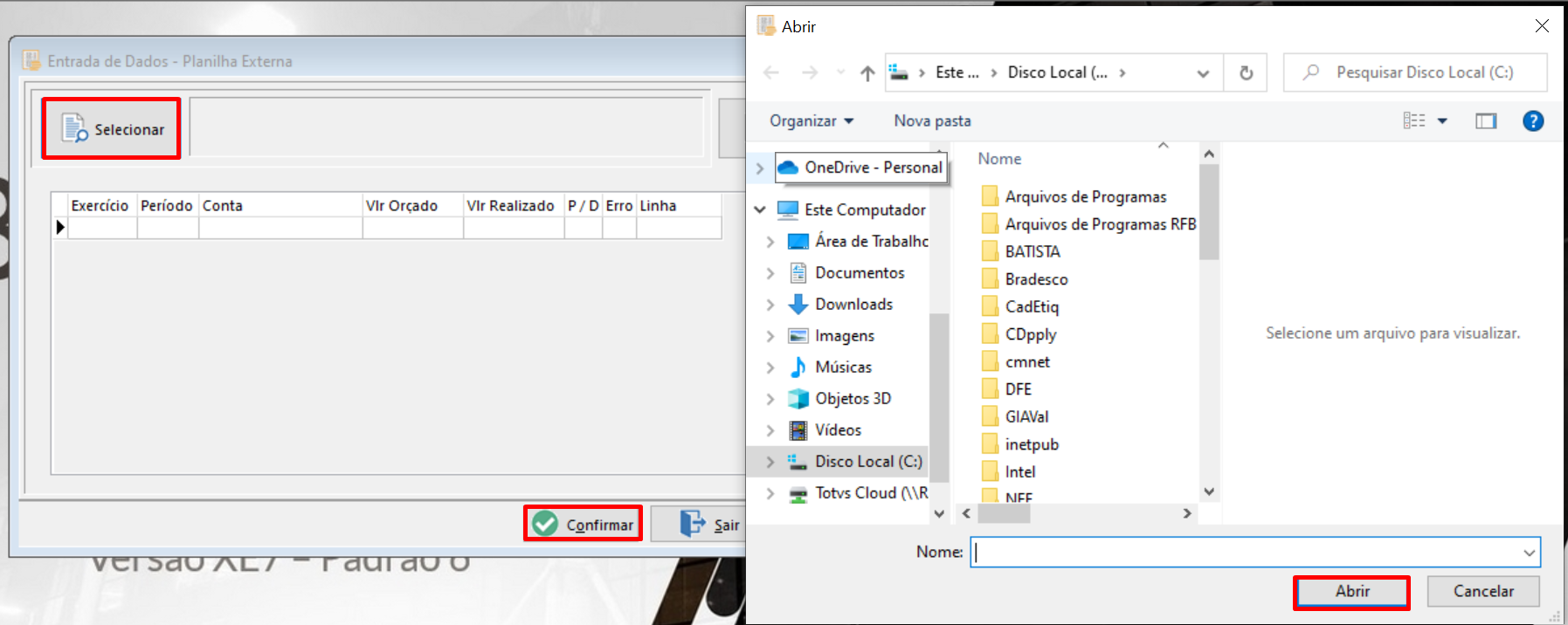Click Exercício column header in grid
This screenshot has height=625, width=1568.
(x=100, y=205)
